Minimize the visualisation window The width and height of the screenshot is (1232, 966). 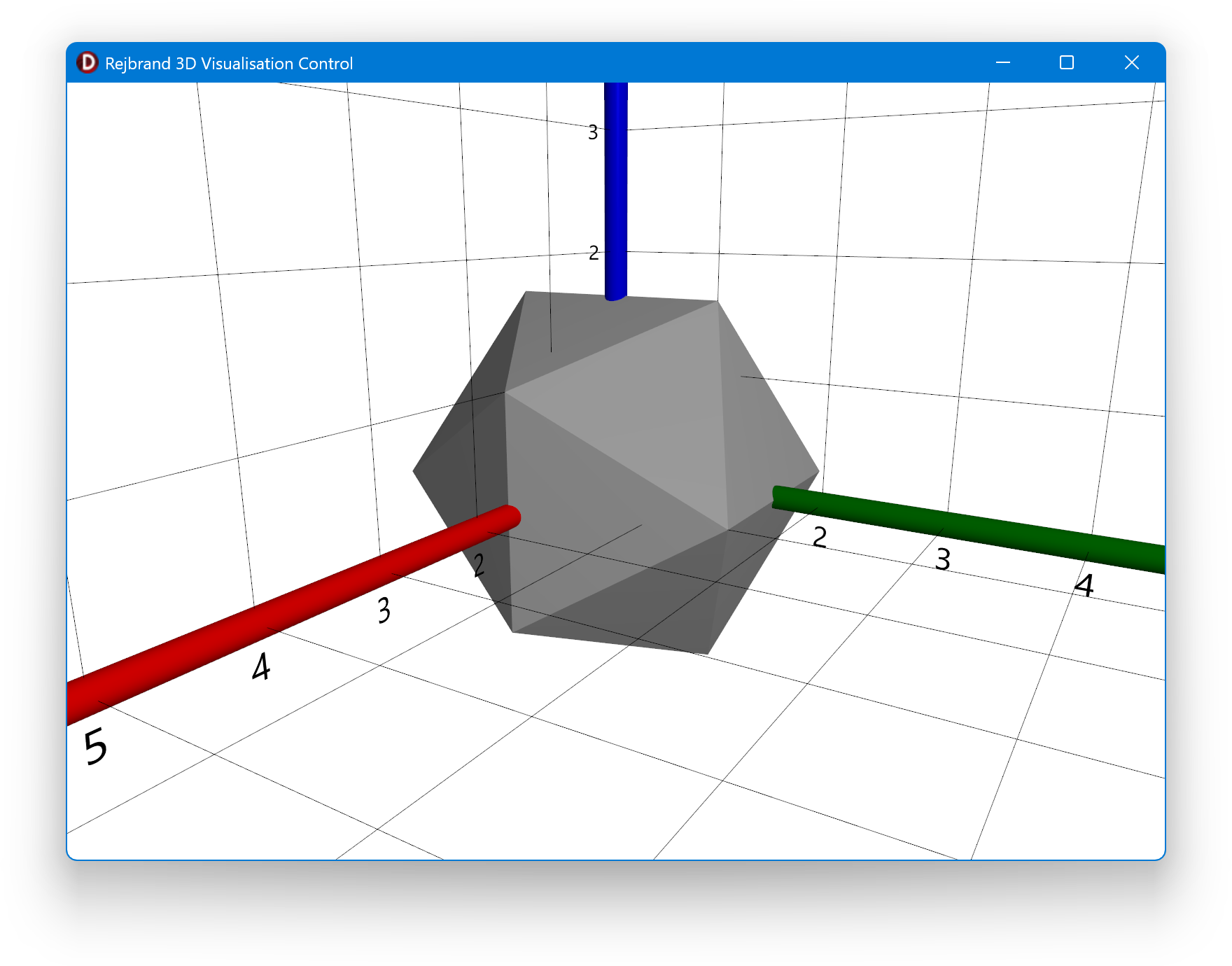(1002, 63)
